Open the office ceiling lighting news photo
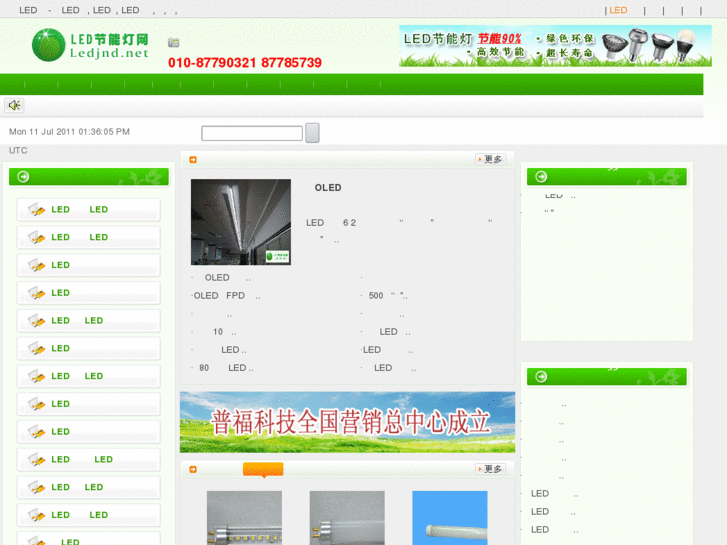This screenshot has width=727, height=545. 241,222
